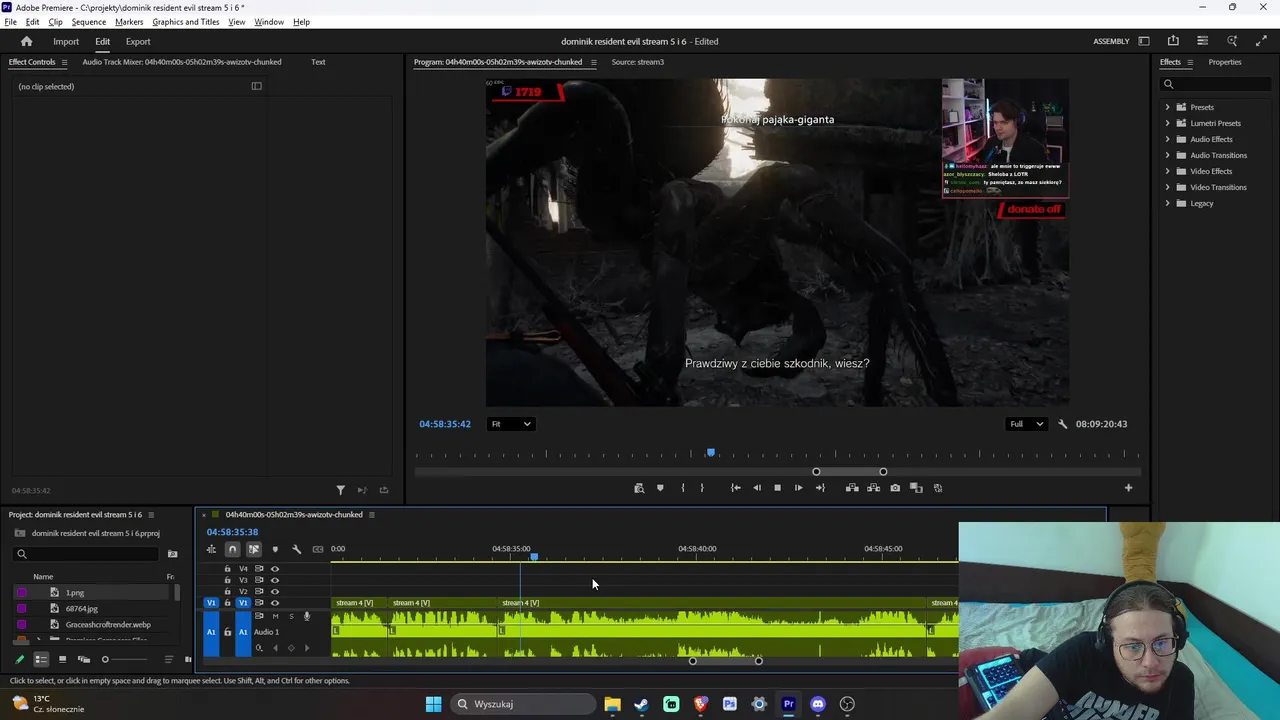
Task: Toggle lock on the V2 track
Action: (227, 591)
